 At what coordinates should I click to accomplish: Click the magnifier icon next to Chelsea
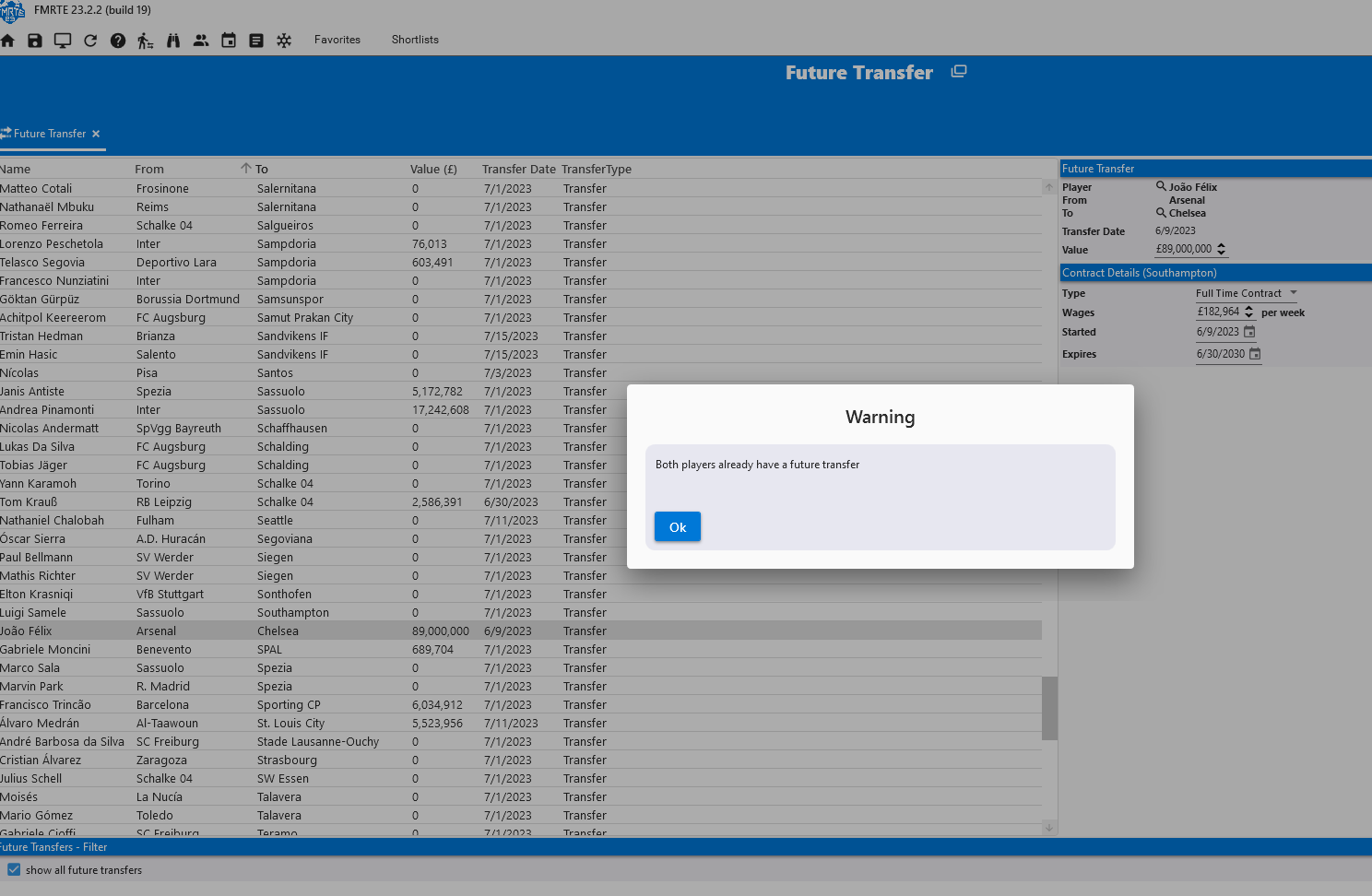(1161, 212)
